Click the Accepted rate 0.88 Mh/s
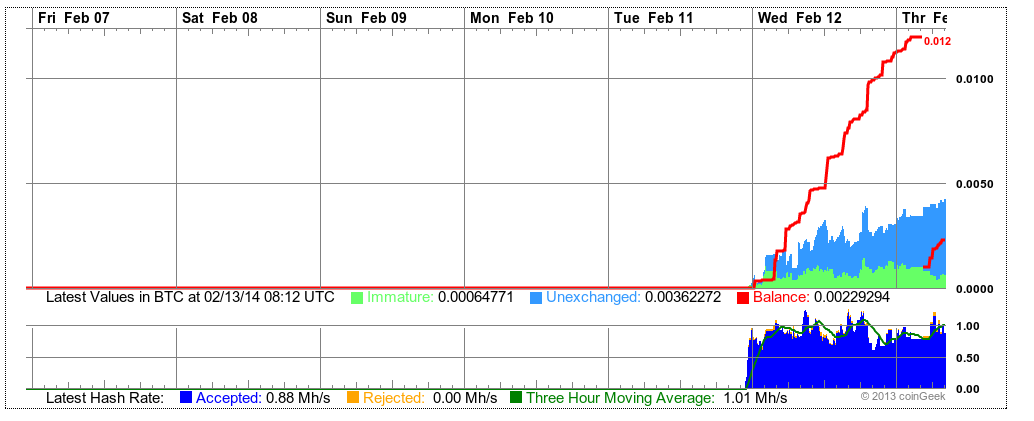Image resolution: width=1034 pixels, height=421 pixels. point(298,398)
